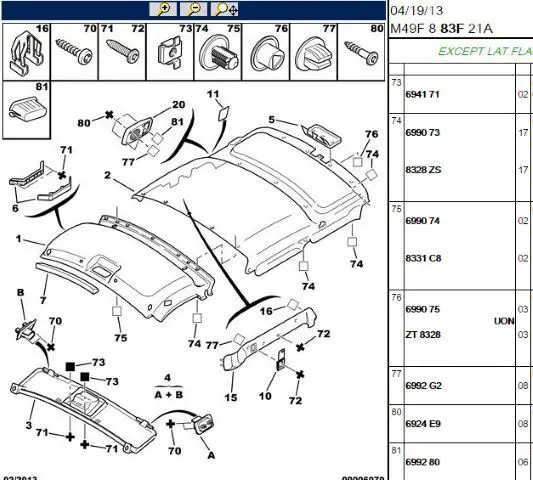Click part number 6941 71 in the table
This screenshot has width=533, height=480.
coord(422,94)
